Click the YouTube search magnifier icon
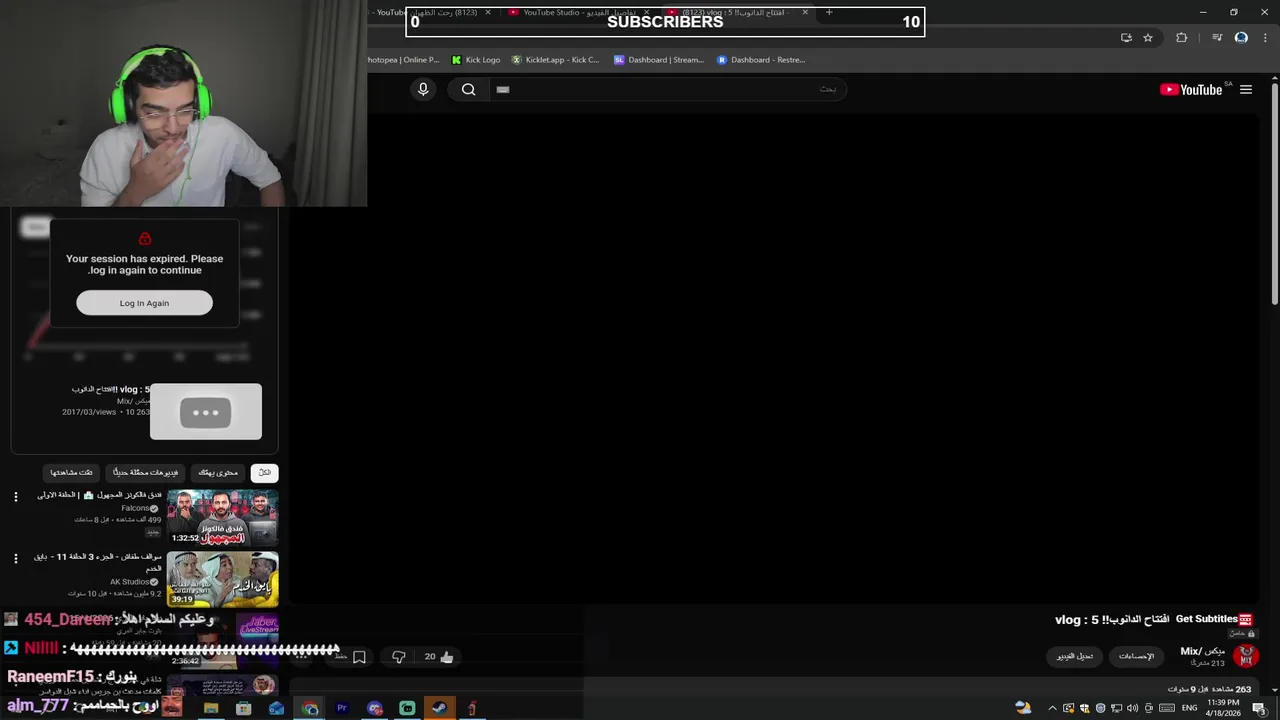The width and height of the screenshot is (1280, 720). click(468, 89)
